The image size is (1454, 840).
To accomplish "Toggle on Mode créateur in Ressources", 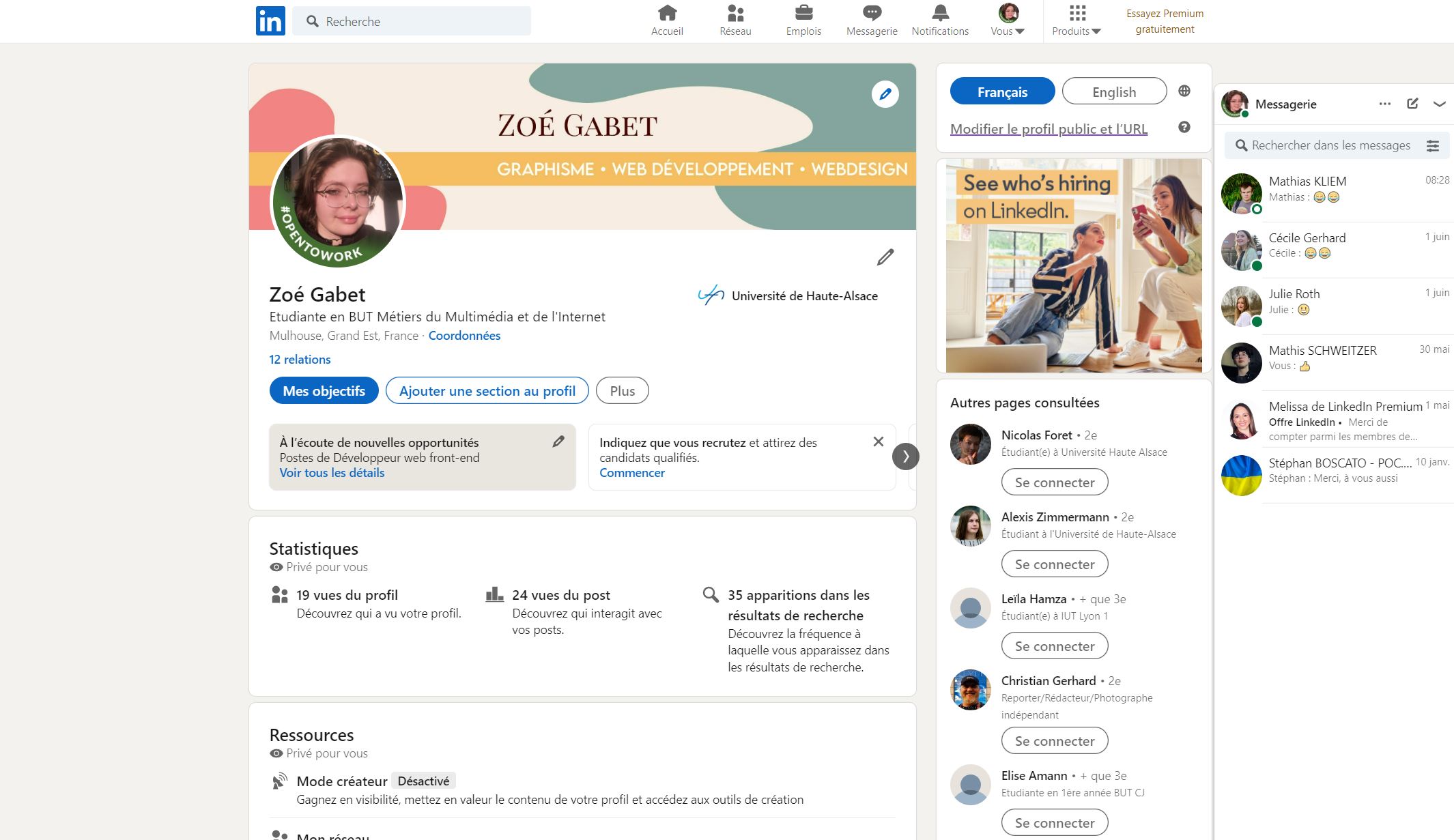I will (423, 780).
